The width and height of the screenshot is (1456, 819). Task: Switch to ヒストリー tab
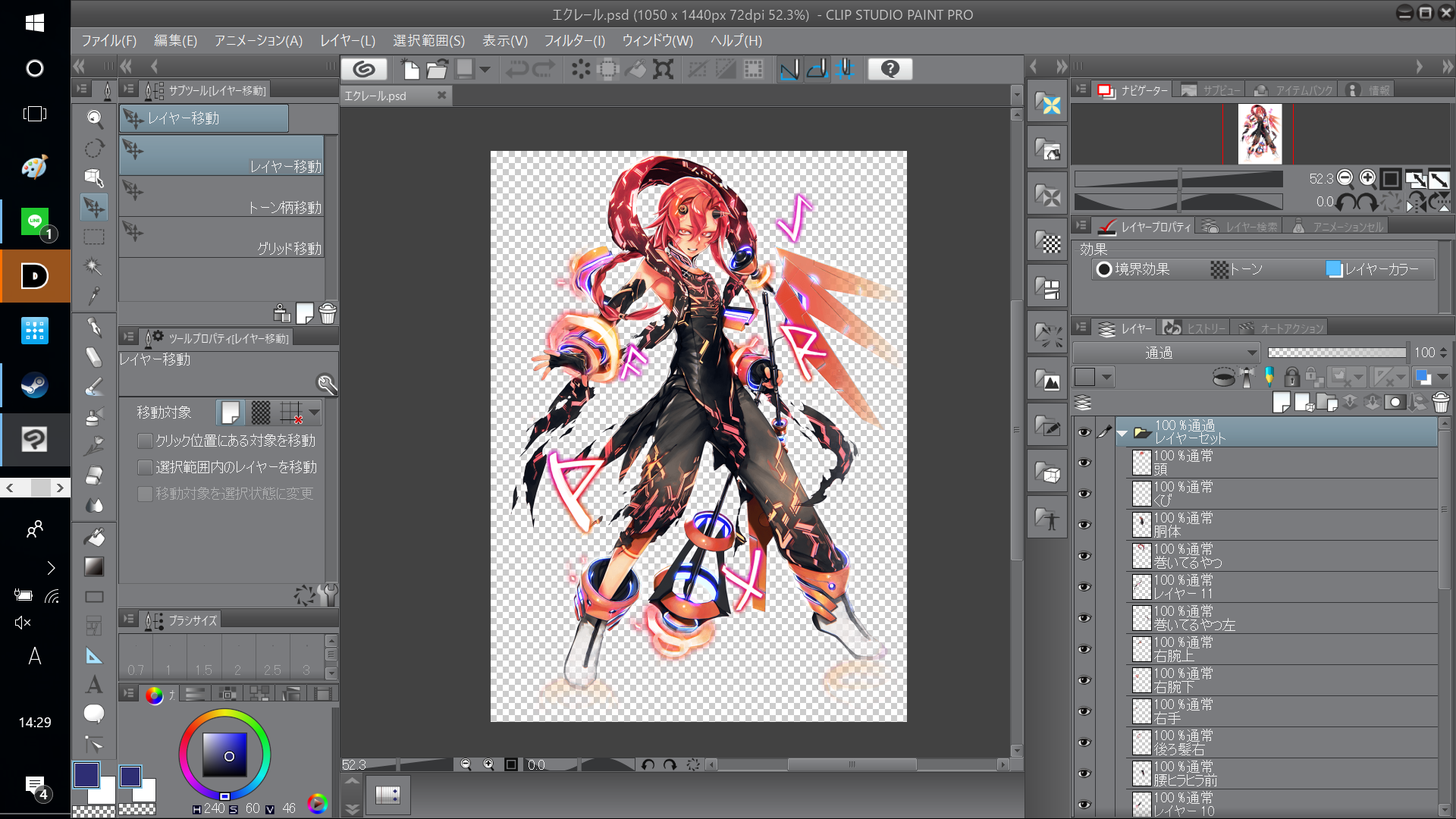click(1194, 328)
